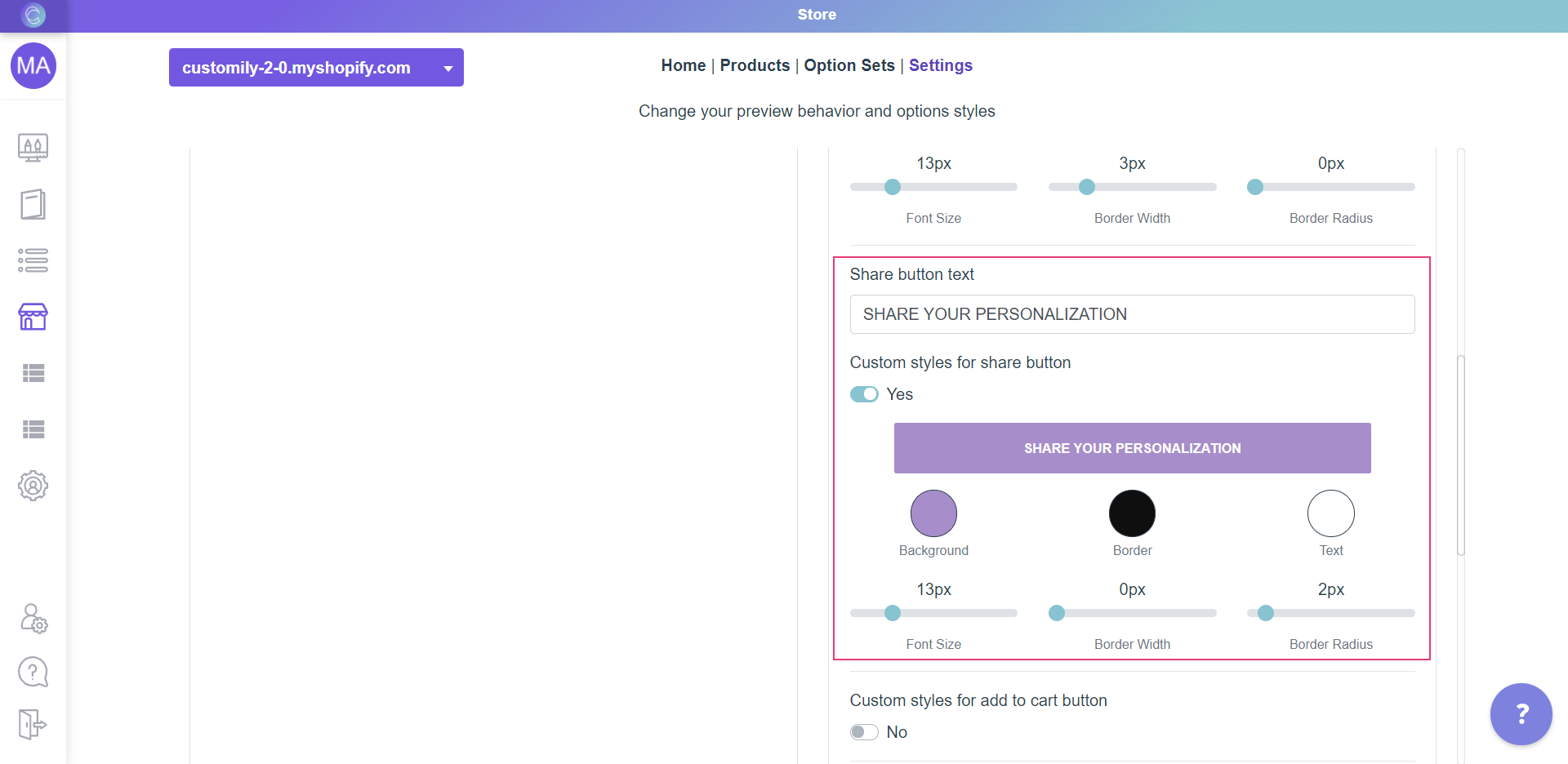Open the design editor monitor icon
Viewport: 1568px width, 764px height.
coord(33,148)
